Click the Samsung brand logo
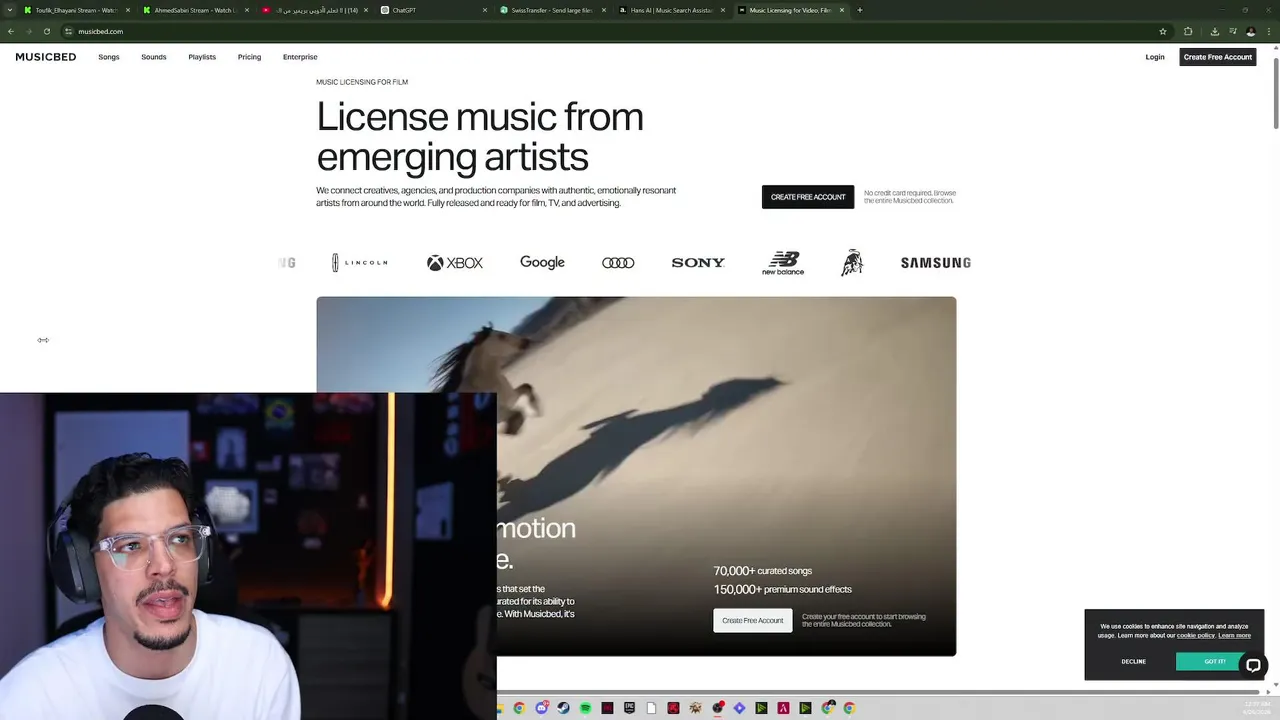This screenshot has width=1280, height=720. point(936,263)
